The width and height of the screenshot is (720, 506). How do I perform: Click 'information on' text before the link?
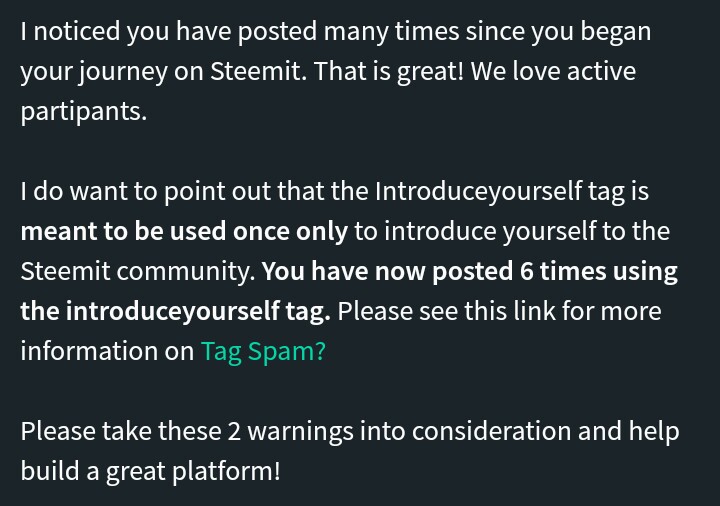pyautogui.click(x=107, y=351)
